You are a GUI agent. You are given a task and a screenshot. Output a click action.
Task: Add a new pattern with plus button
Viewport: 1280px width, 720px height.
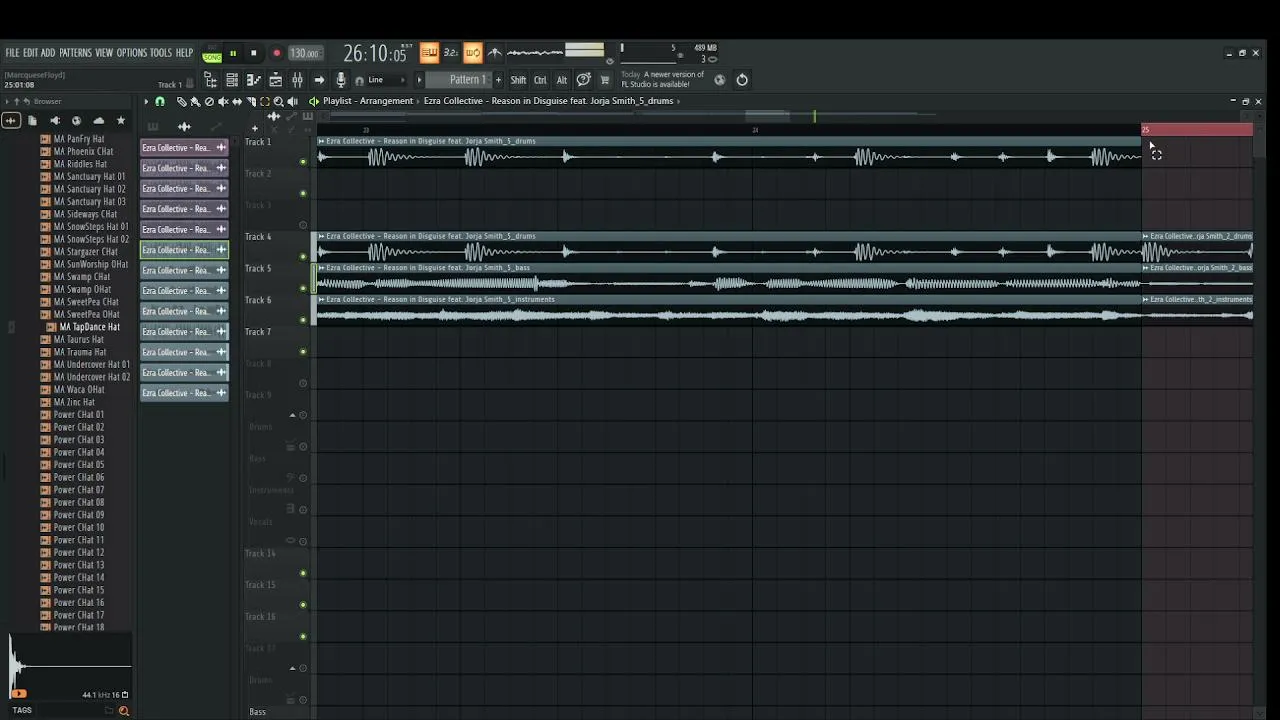pyautogui.click(x=498, y=80)
